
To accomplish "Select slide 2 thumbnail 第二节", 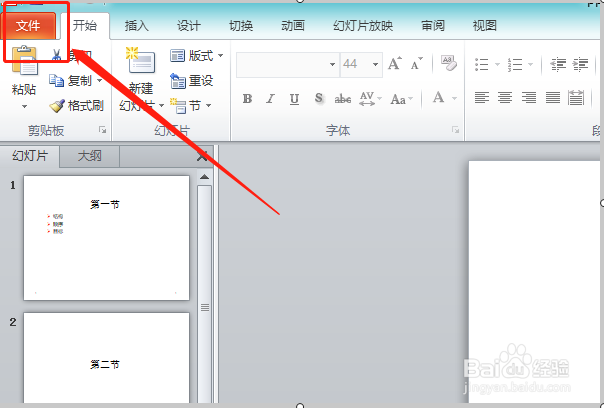I will click(x=106, y=358).
